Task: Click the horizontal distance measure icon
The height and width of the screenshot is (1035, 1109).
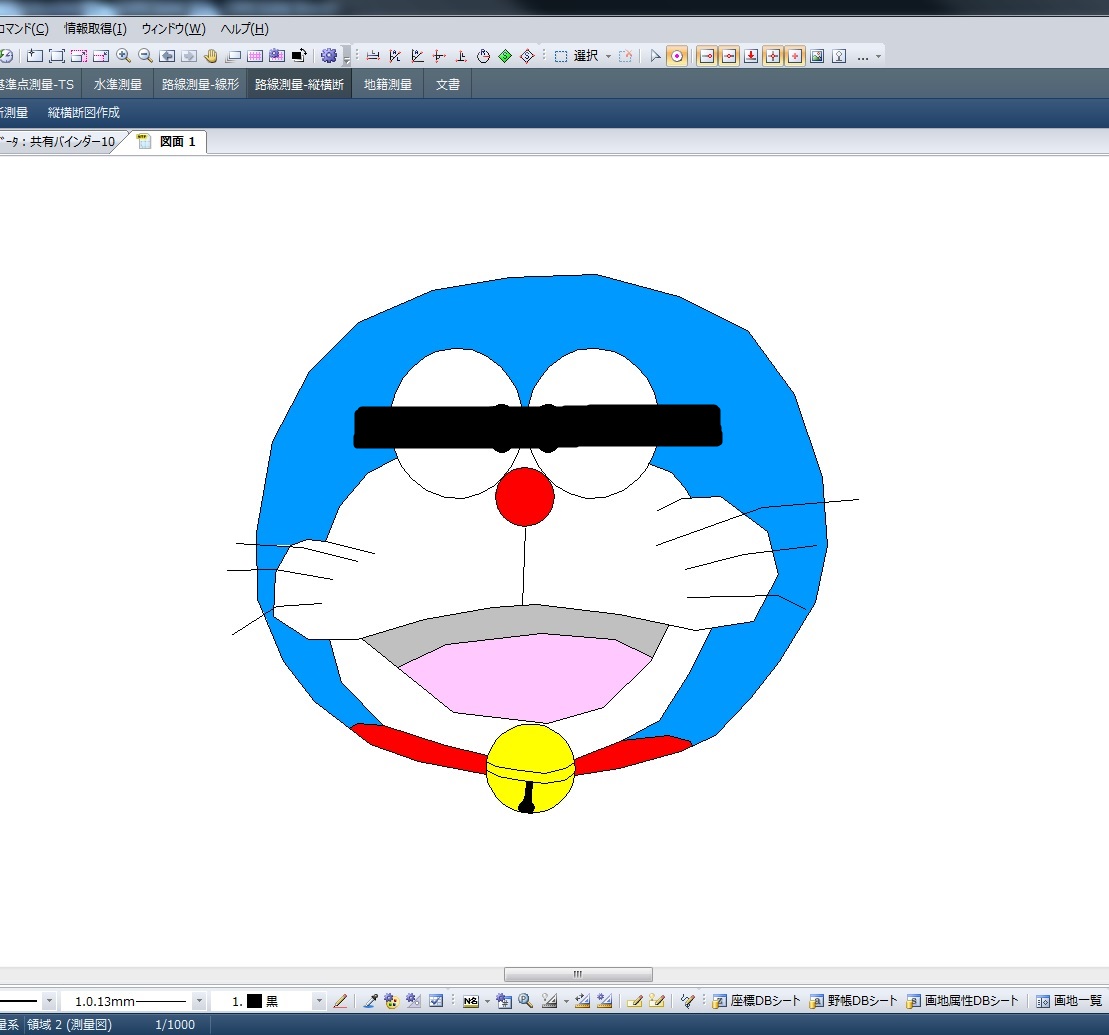Action: (373, 56)
